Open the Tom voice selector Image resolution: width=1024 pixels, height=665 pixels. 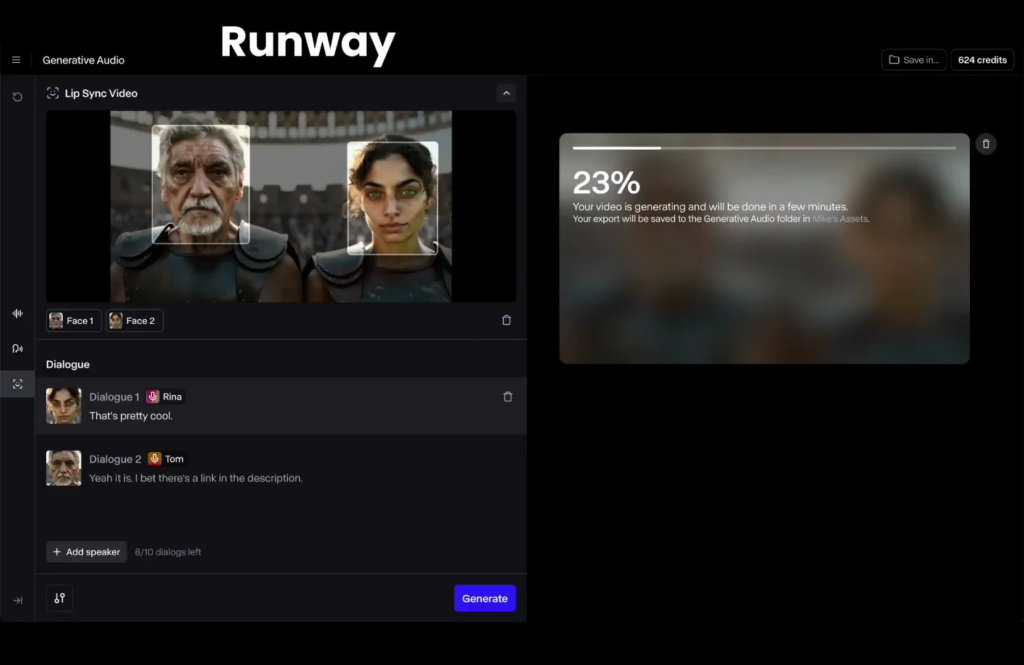pyautogui.click(x=167, y=459)
